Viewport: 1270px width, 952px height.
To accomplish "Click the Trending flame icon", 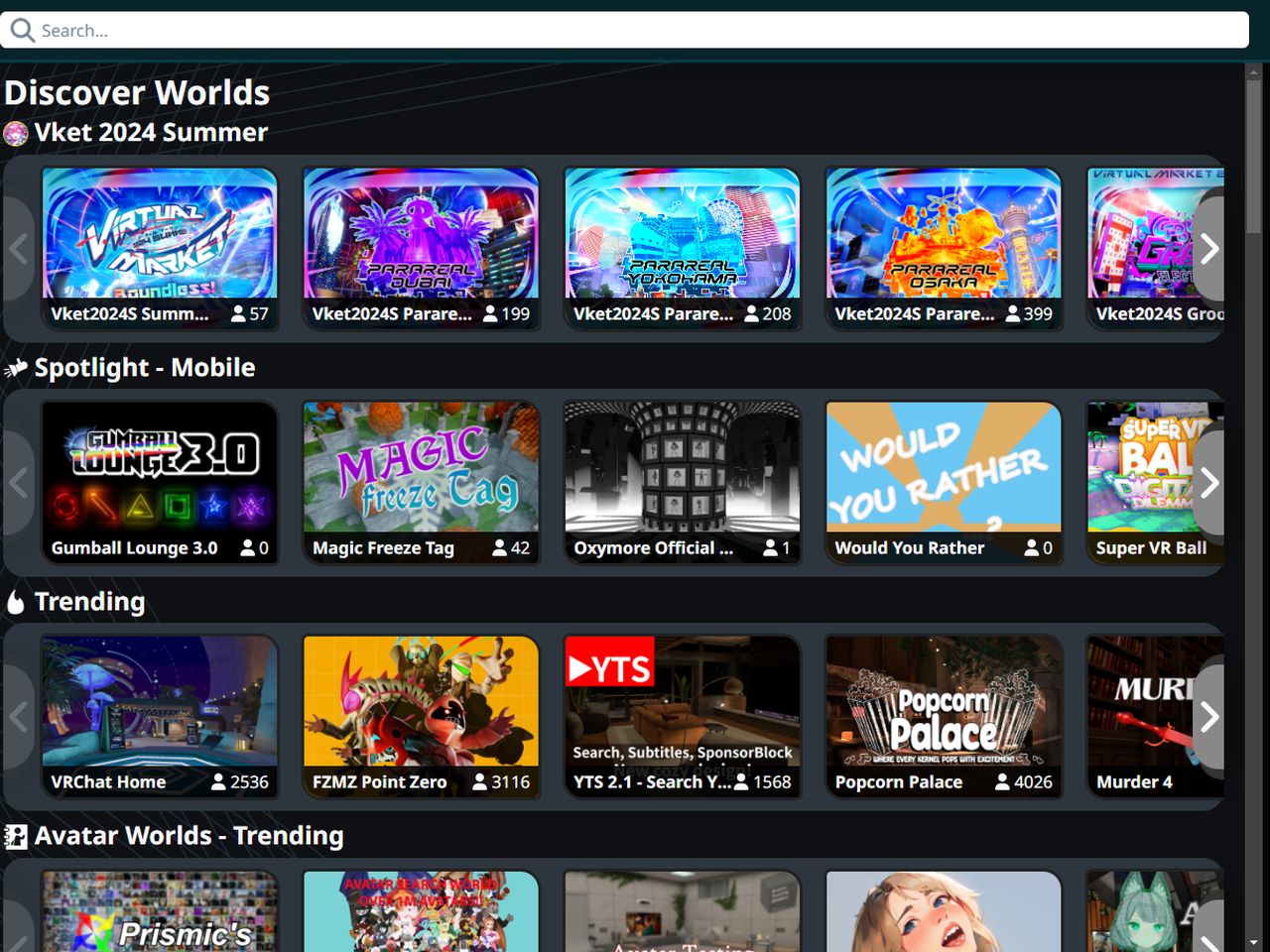I will pos(16,602).
